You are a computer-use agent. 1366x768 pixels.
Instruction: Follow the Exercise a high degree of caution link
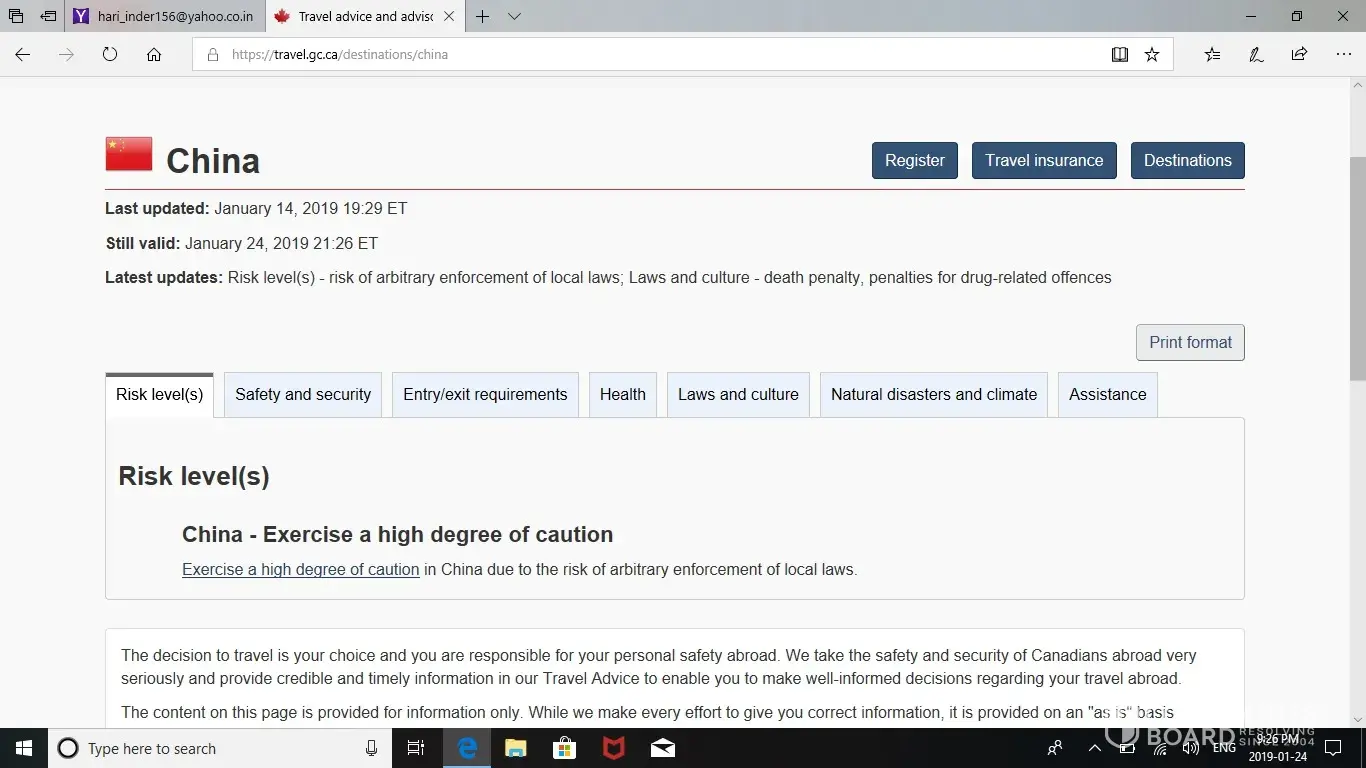pos(300,570)
